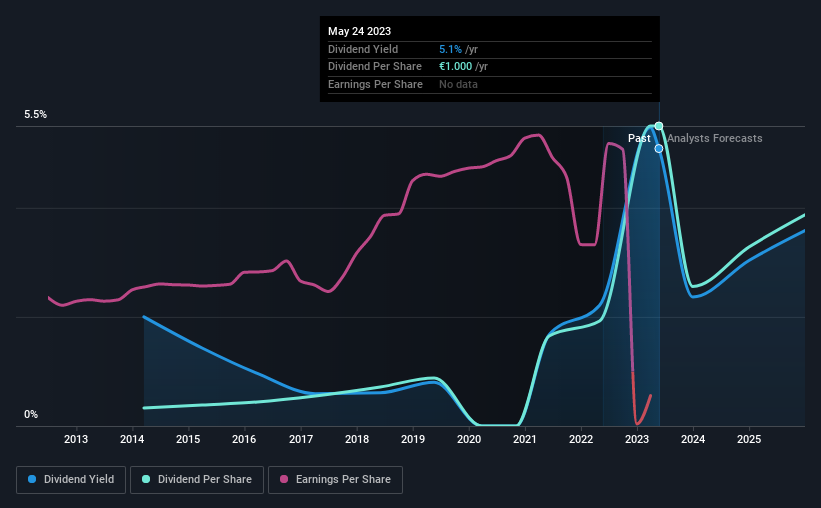The width and height of the screenshot is (821, 508).
Task: Click the Analysts Forecasts label
Action: pos(715,138)
